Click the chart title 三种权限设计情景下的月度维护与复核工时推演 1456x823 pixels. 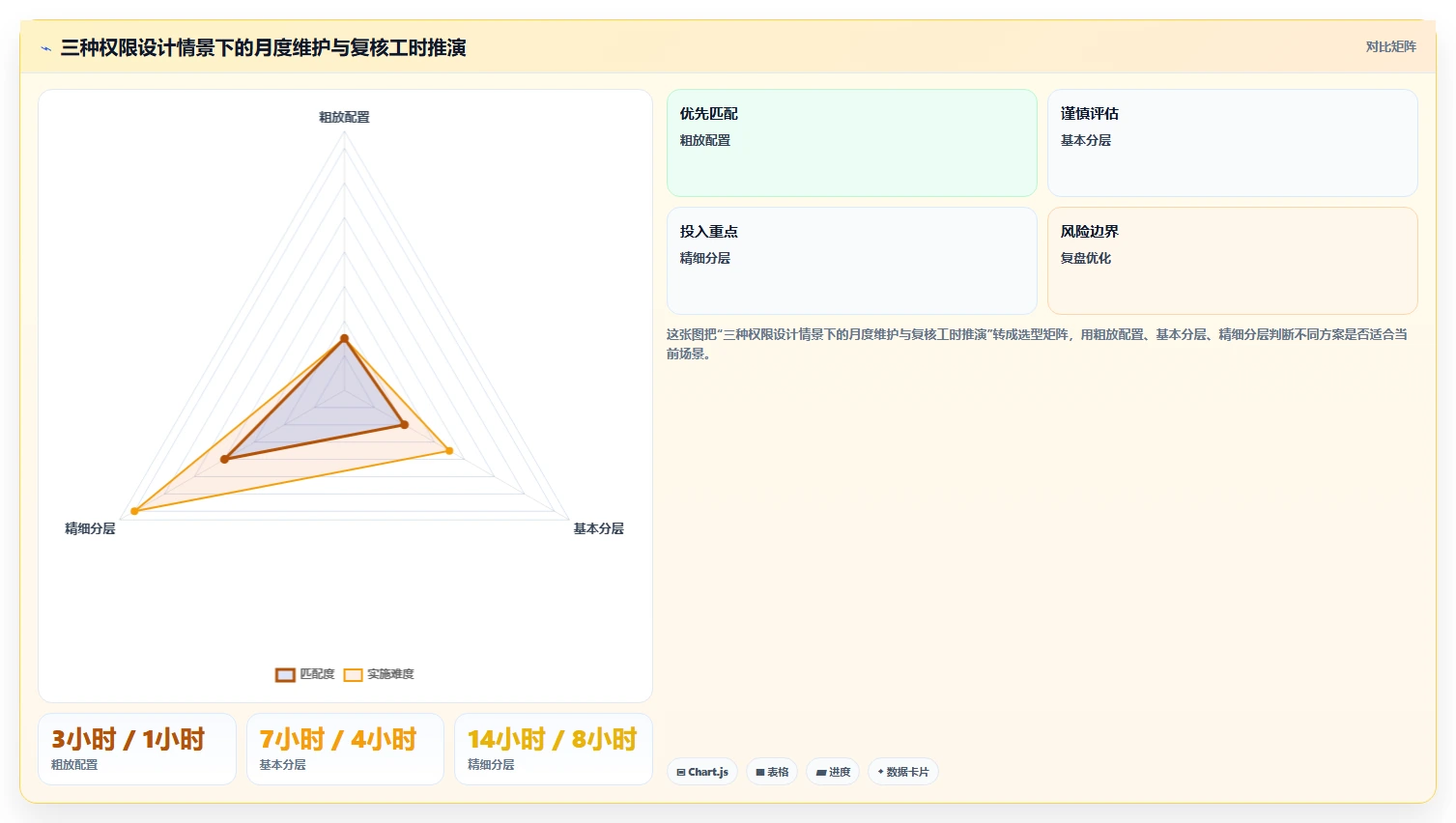pyautogui.click(x=263, y=47)
